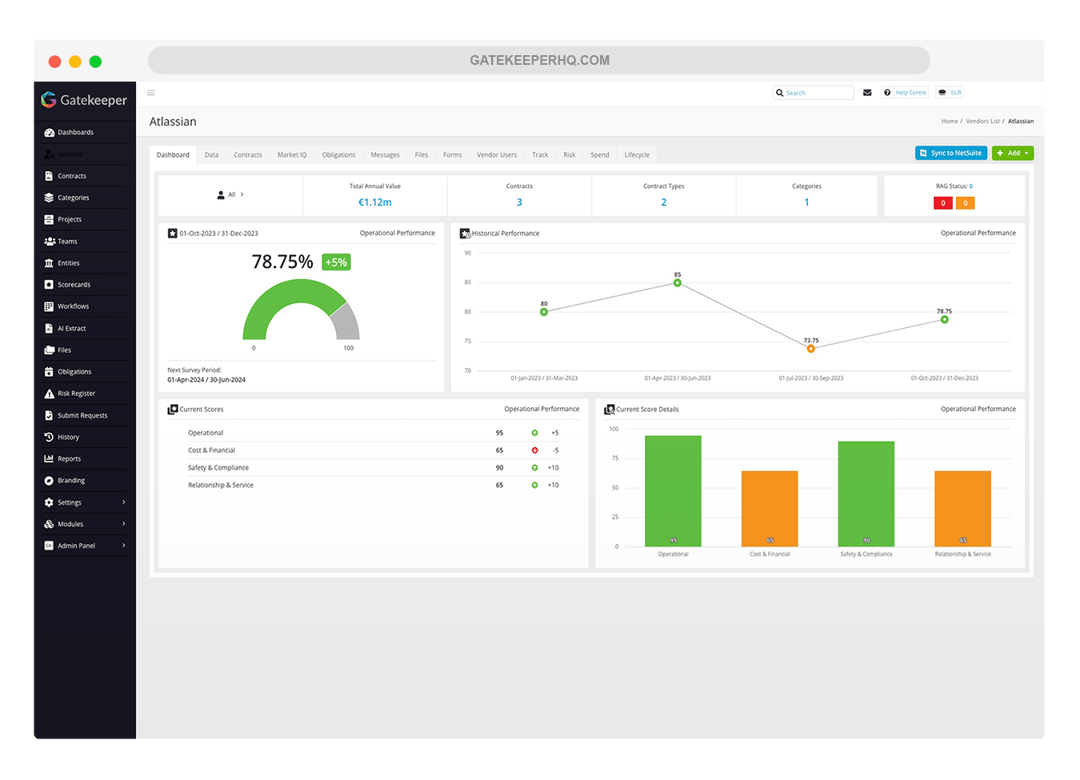Select the Risk Register icon

coord(51,393)
